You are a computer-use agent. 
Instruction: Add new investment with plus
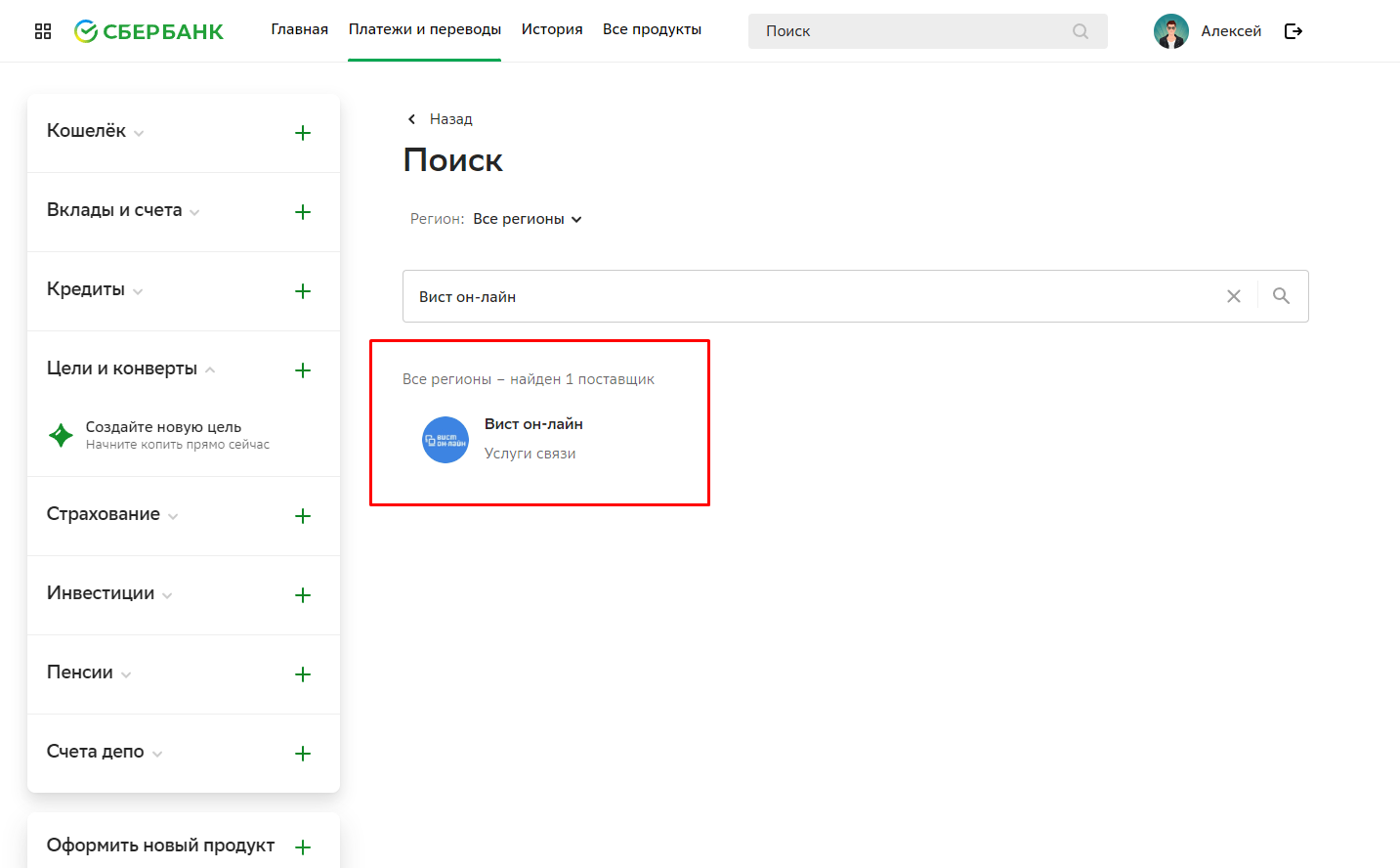coord(303,595)
